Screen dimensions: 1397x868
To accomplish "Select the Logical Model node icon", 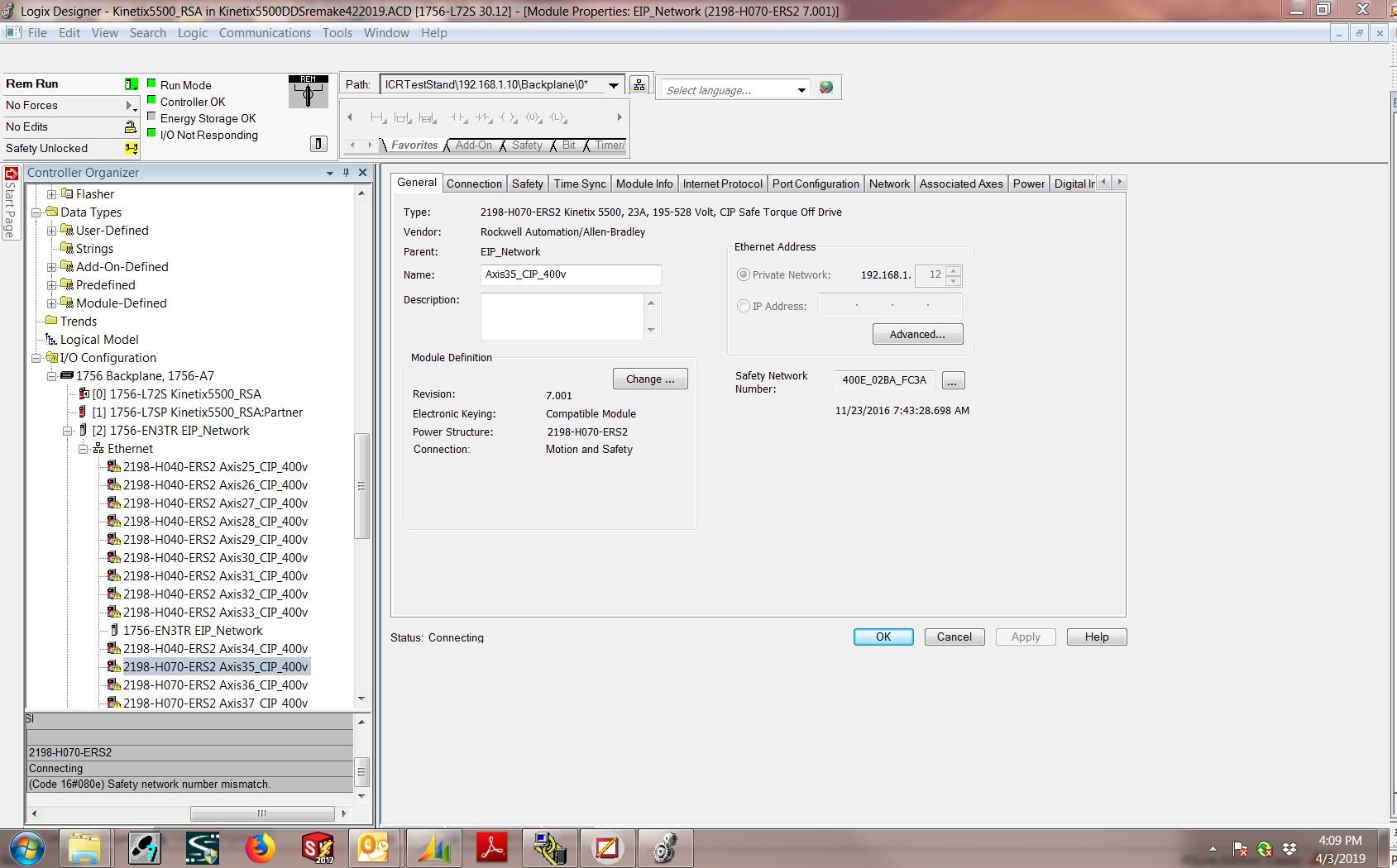I will pyautogui.click(x=51, y=340).
